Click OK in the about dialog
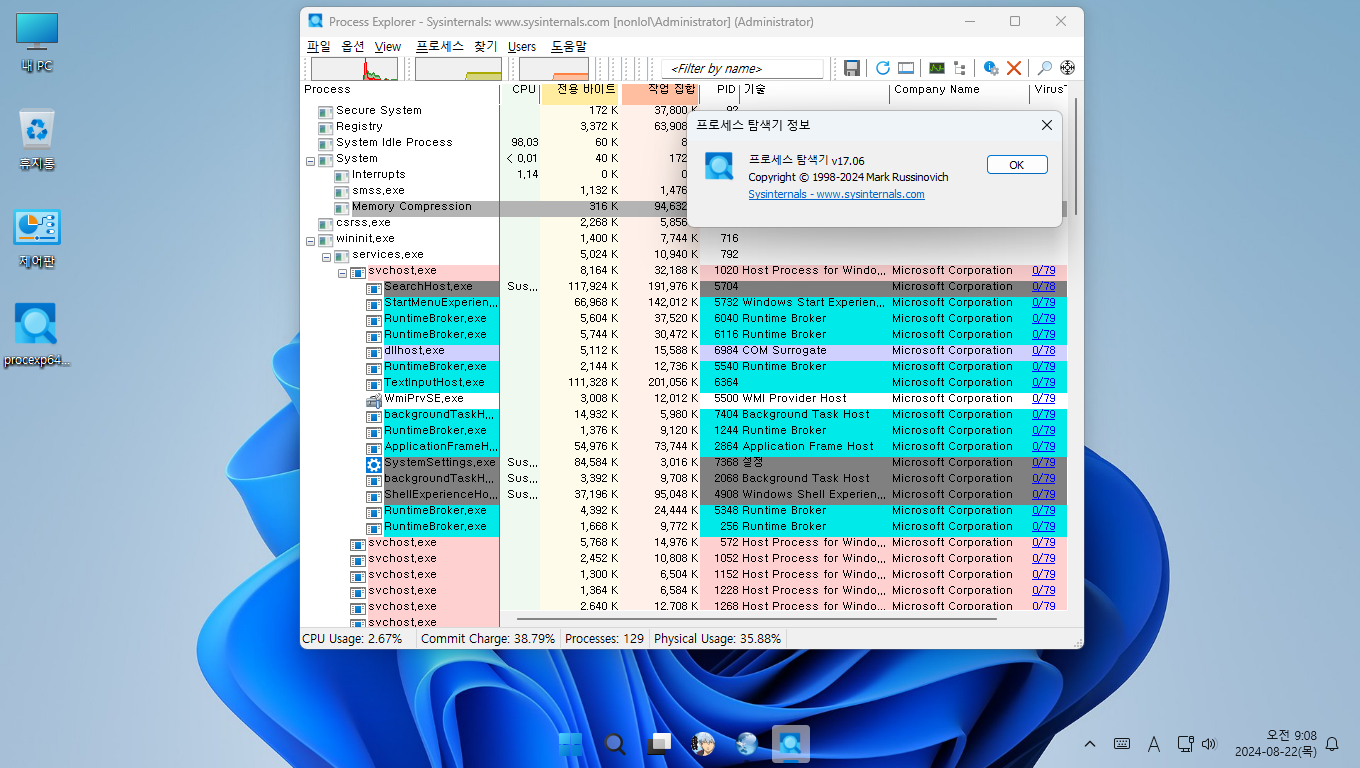Image resolution: width=1360 pixels, height=768 pixels. coord(1017,165)
